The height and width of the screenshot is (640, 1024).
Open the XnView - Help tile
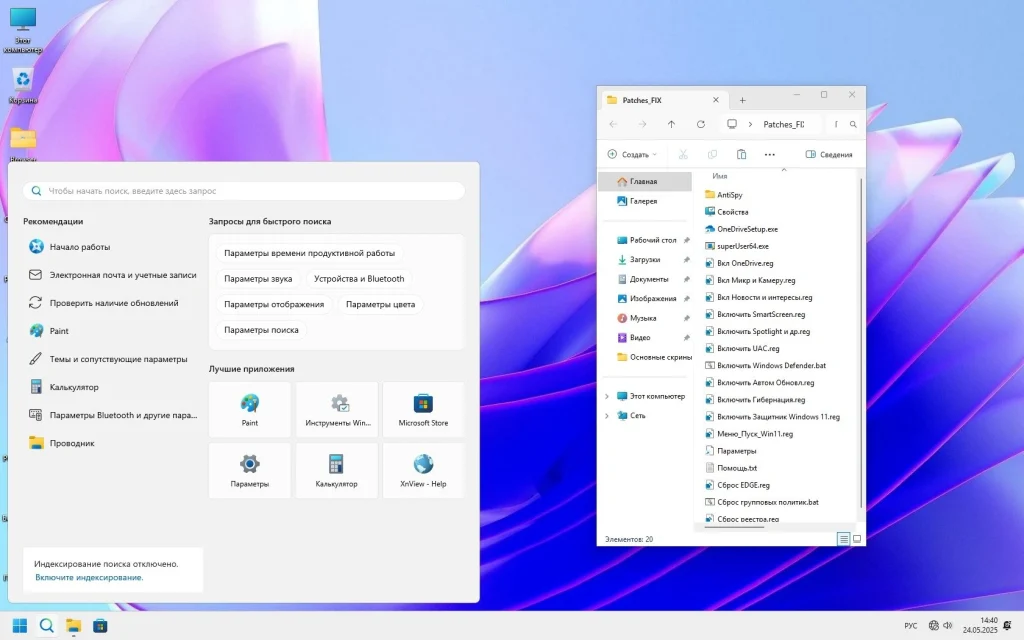(x=423, y=470)
